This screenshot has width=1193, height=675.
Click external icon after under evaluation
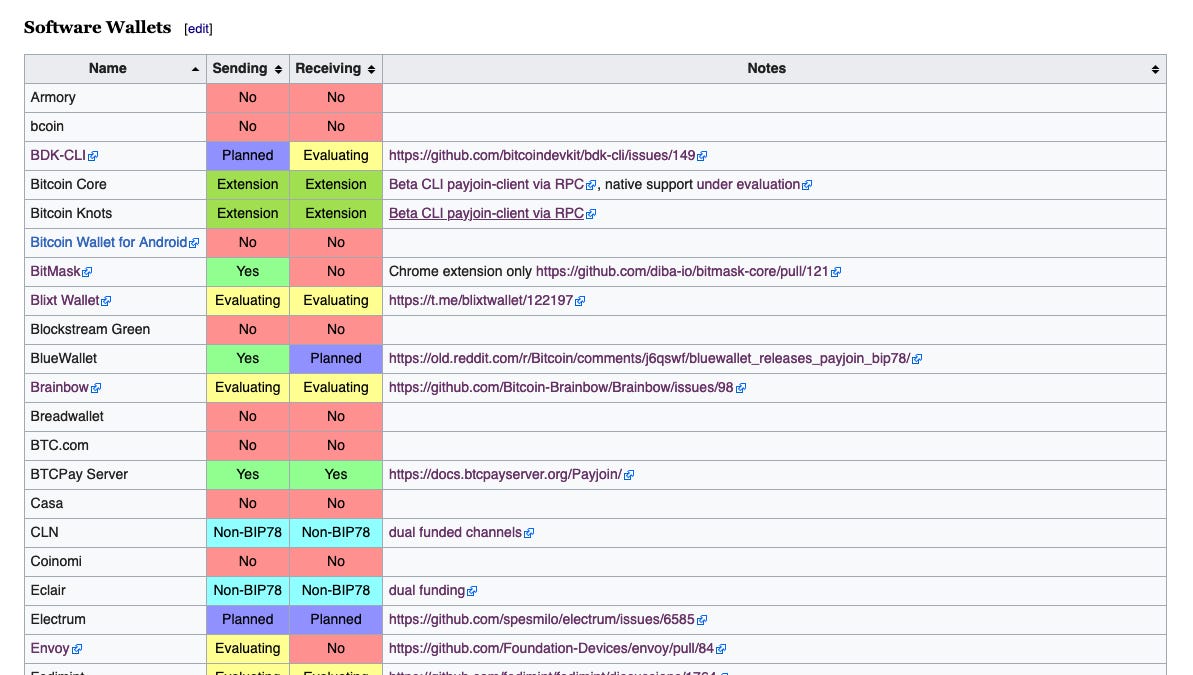(x=807, y=185)
